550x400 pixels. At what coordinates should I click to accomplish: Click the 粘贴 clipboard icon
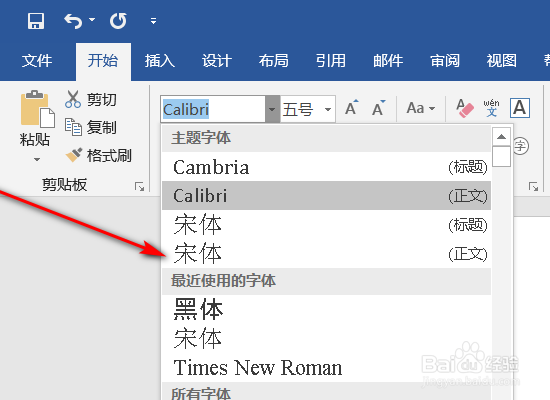37,109
